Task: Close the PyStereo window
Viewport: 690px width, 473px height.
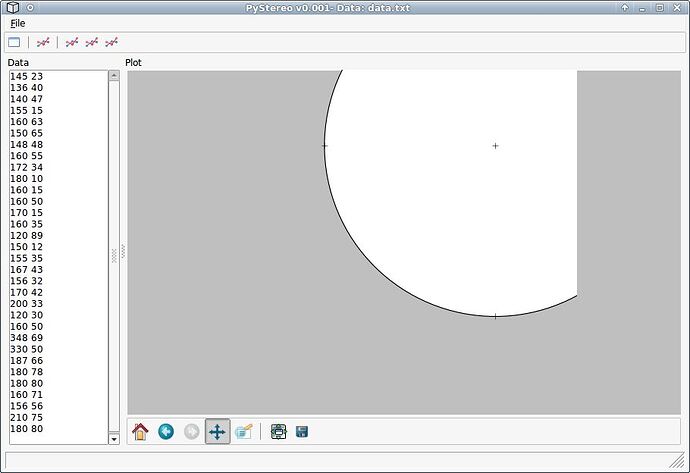Action: 677,7
